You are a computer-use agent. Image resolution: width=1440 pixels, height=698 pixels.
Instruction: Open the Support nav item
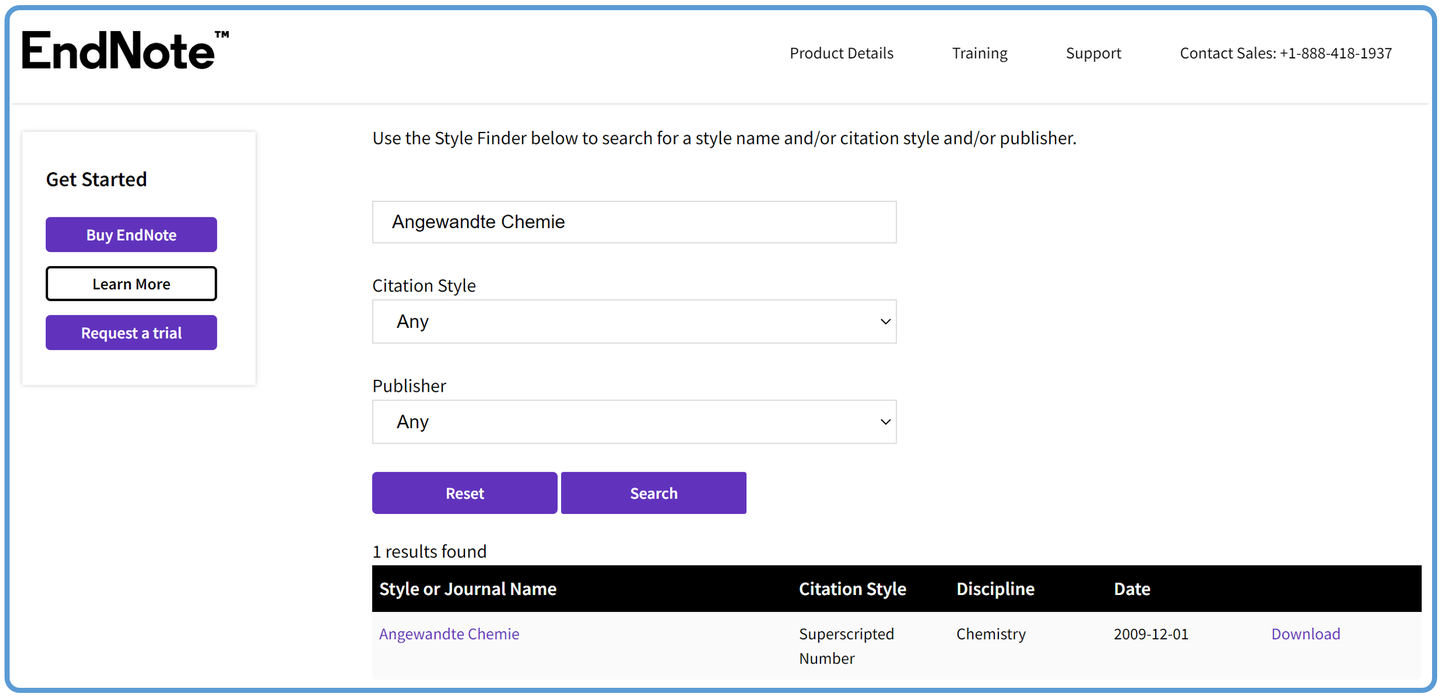coord(1093,53)
